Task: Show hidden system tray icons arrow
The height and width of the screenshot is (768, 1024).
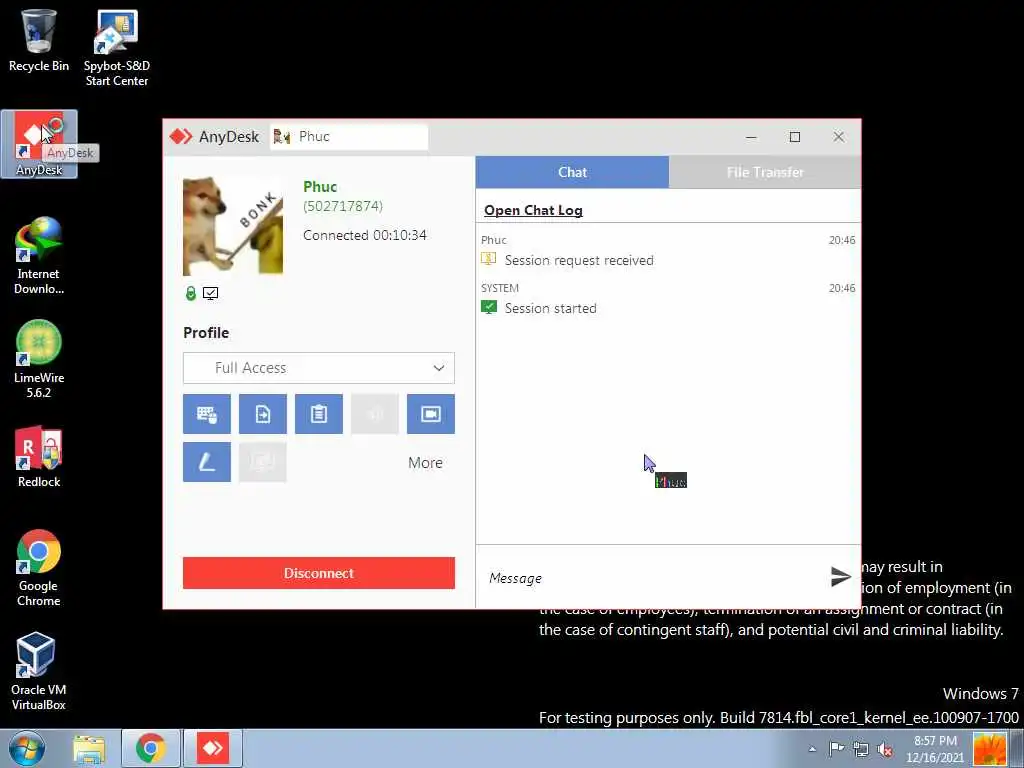Action: (812, 749)
